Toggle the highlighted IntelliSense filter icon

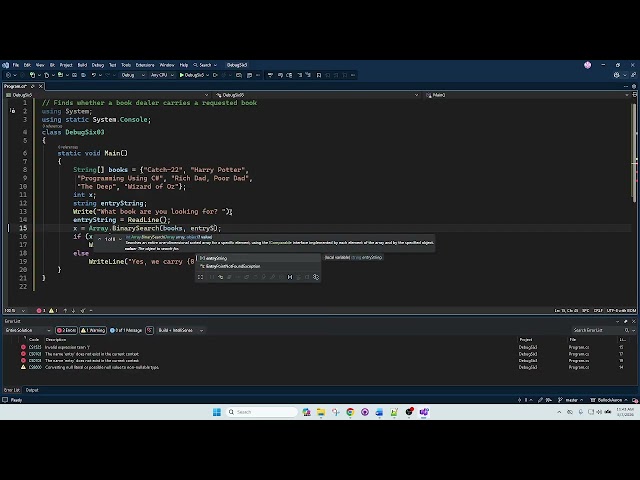tap(290, 277)
